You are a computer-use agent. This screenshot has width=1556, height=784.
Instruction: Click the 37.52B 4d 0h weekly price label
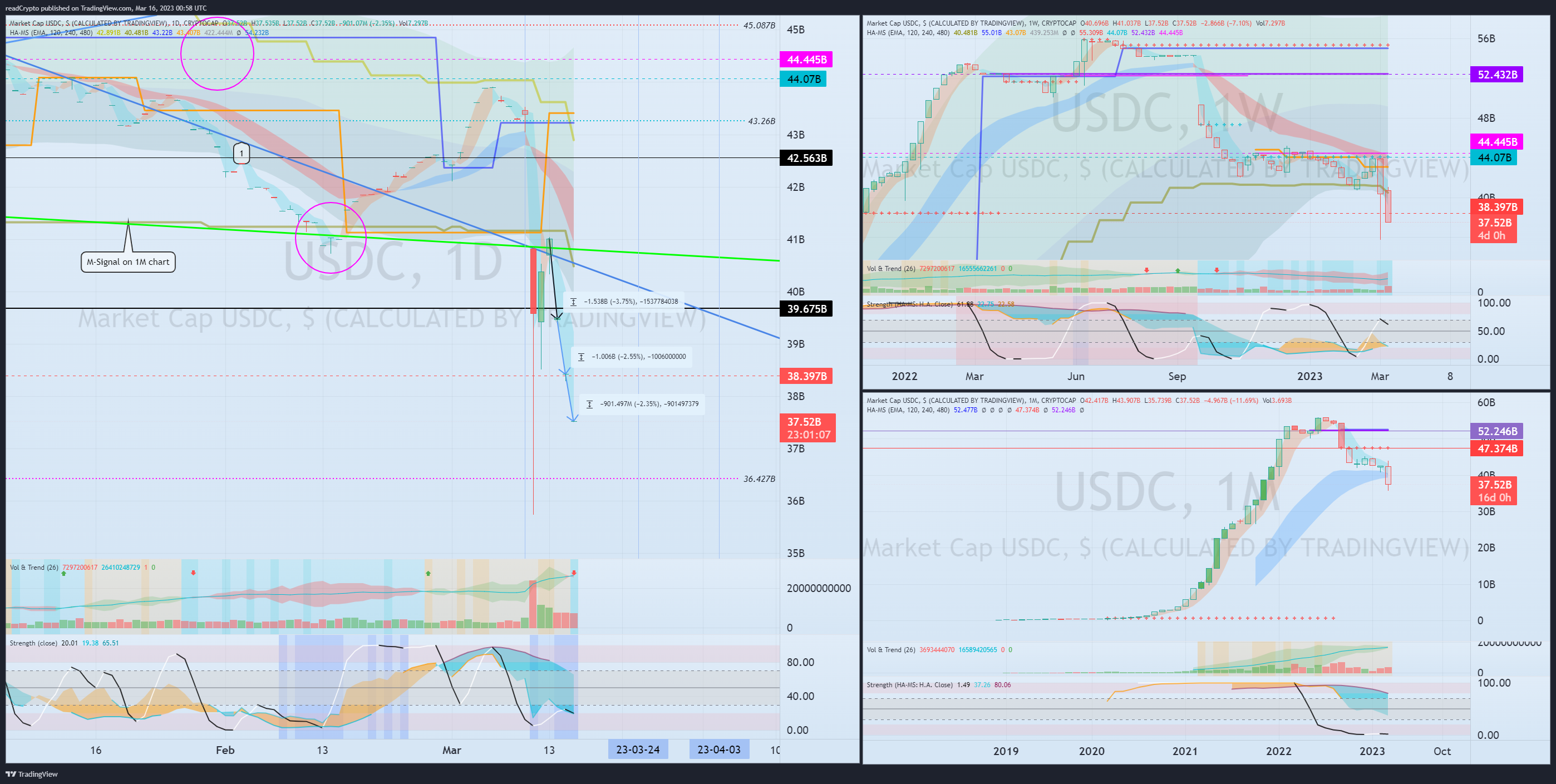[x=1494, y=229]
